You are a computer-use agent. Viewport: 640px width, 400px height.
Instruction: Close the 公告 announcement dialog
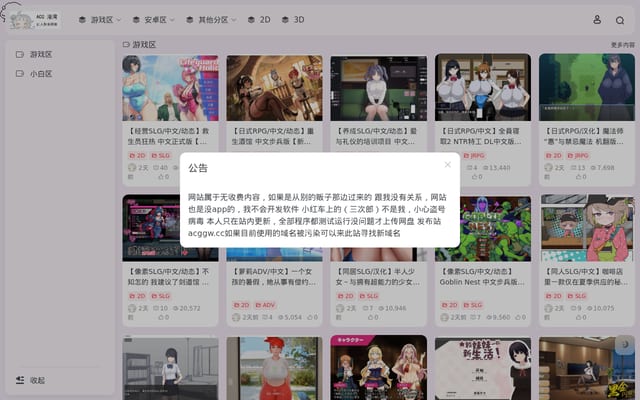pos(447,164)
